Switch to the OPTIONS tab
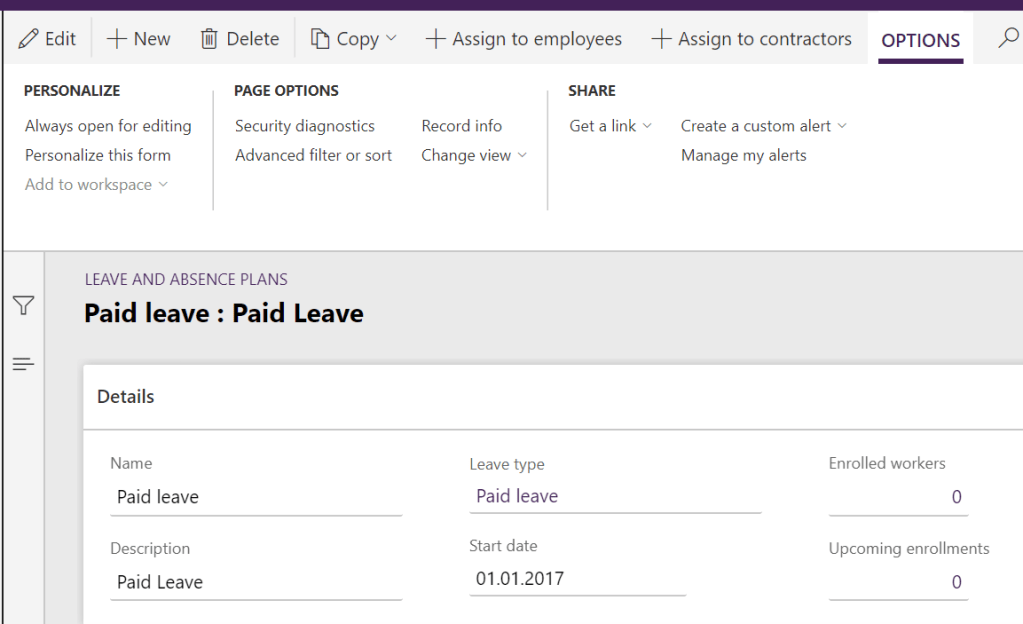This screenshot has width=1023, height=624. 919,41
